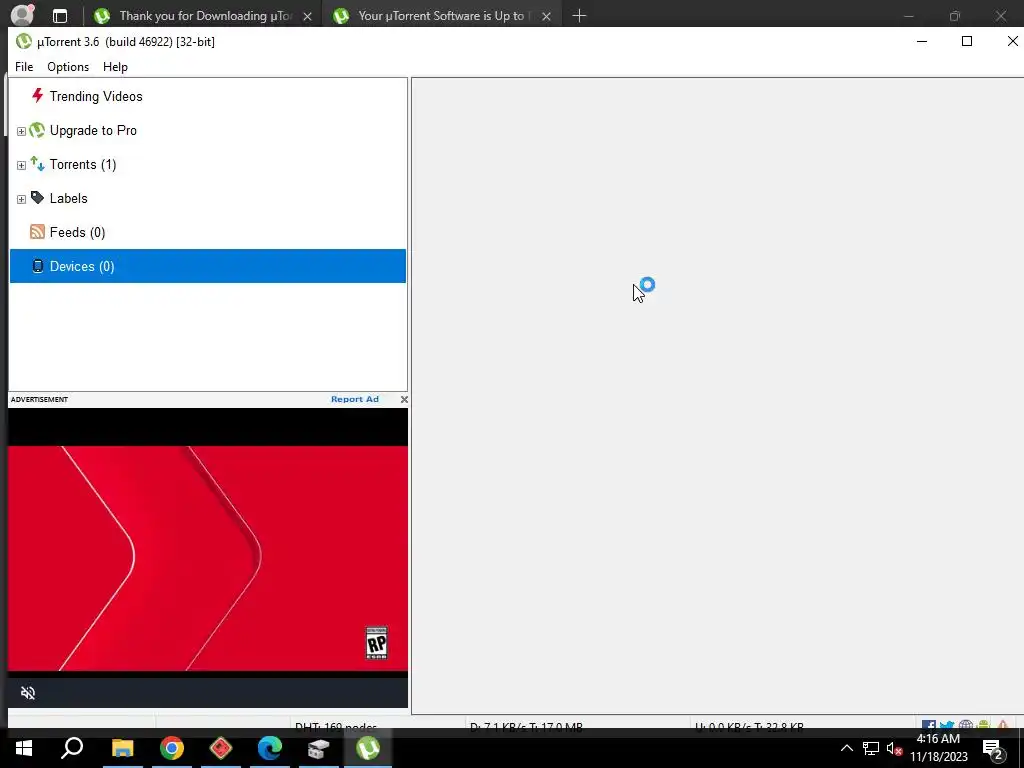Image resolution: width=1024 pixels, height=768 pixels.
Task: Switch to the Thank you for Downloading tab
Action: (205, 16)
